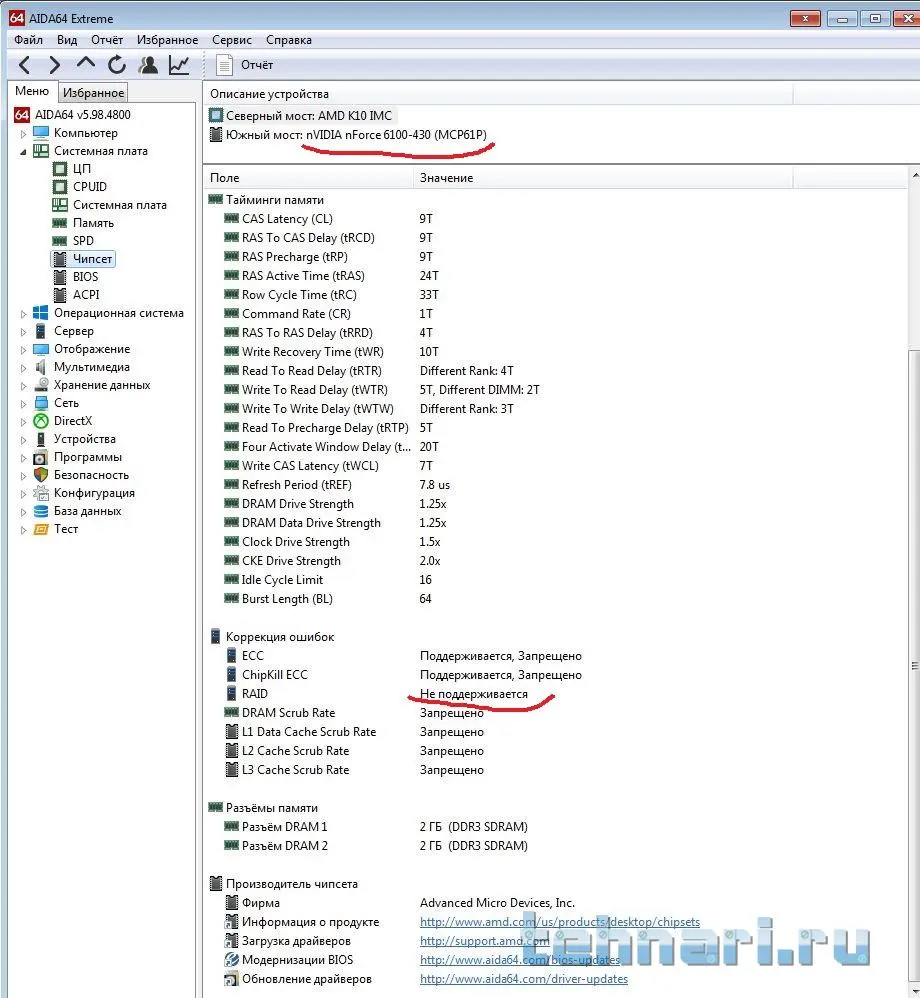Select the BIOS chip icon
Image resolution: width=920 pixels, height=998 pixels.
pos(60,277)
